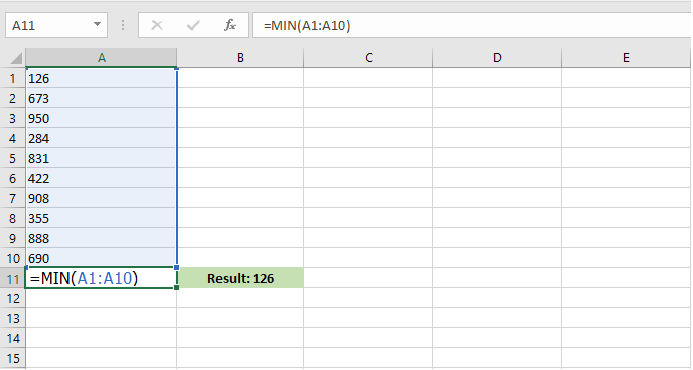Select row 12 header
This screenshot has width=693, height=370.
[x=12, y=298]
